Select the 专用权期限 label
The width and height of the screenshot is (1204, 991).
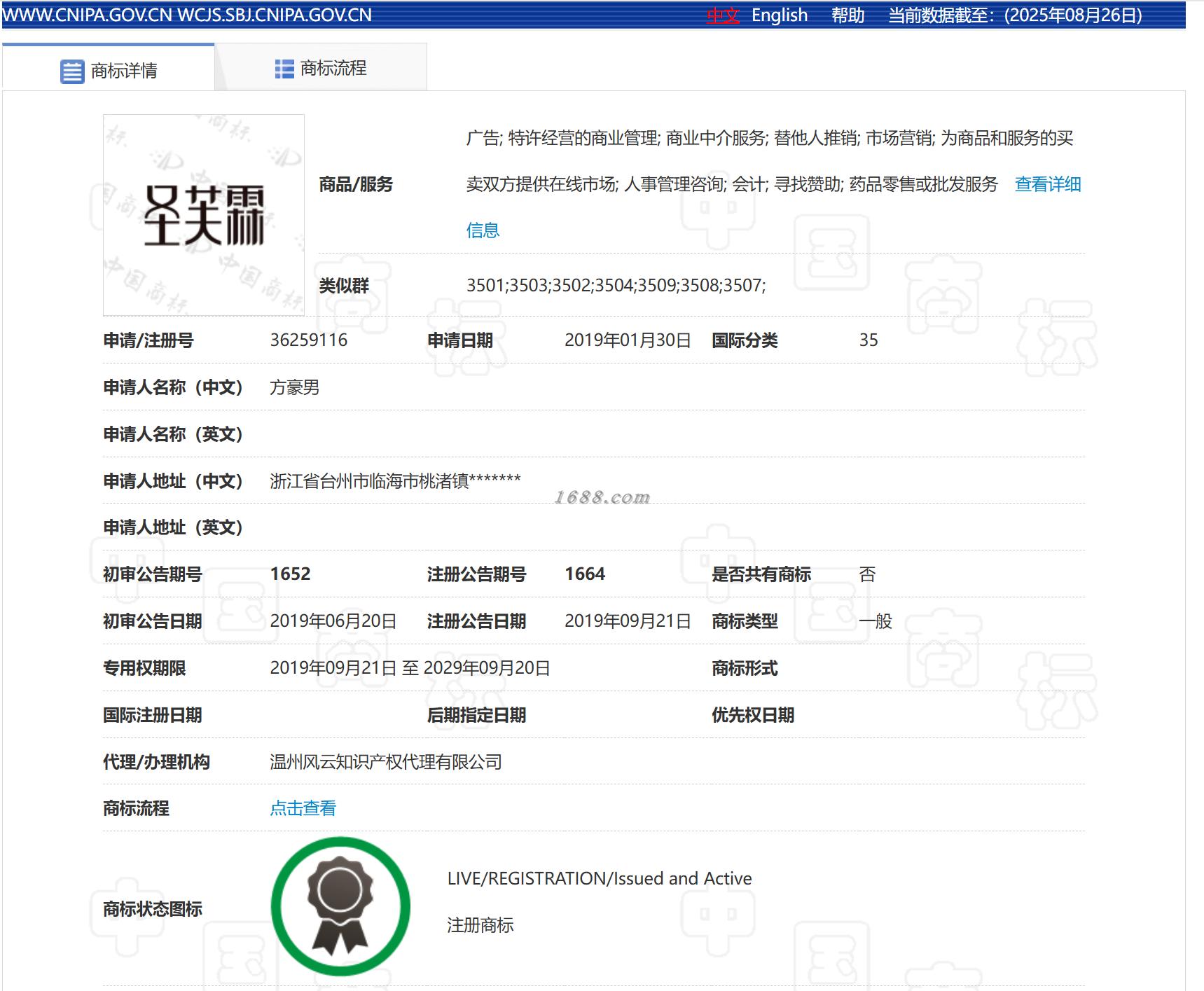tap(144, 668)
